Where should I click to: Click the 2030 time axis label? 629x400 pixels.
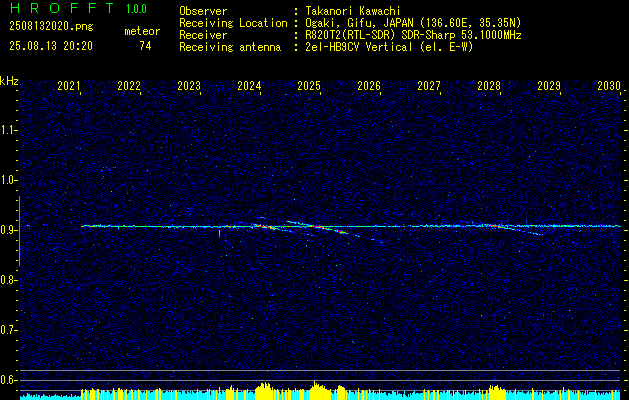tap(609, 85)
